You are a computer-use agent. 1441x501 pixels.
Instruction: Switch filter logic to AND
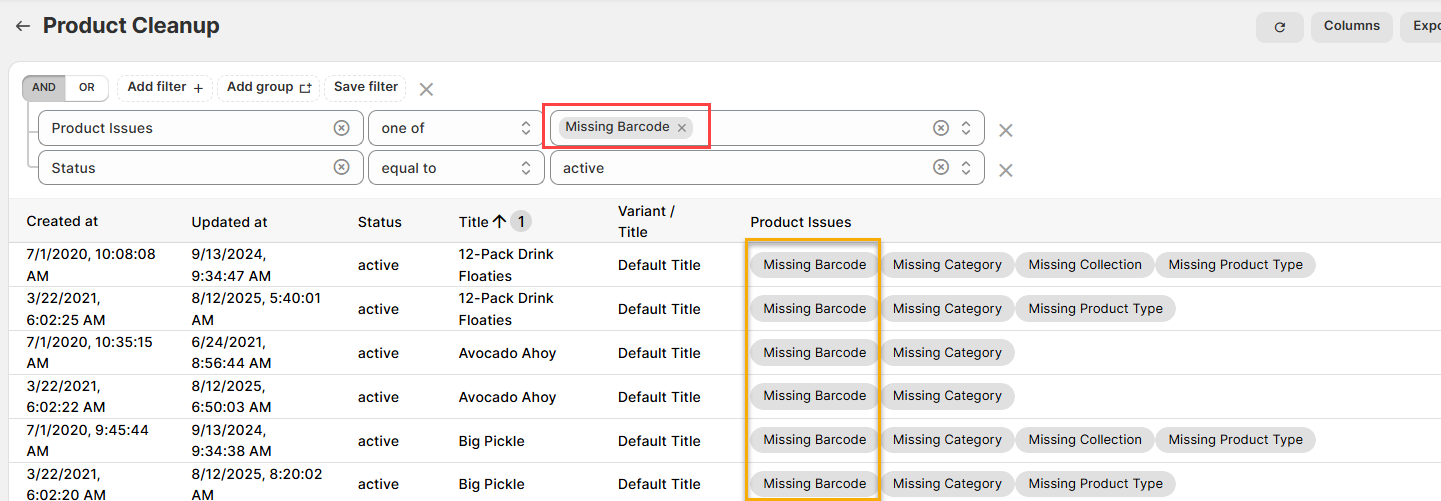44,88
